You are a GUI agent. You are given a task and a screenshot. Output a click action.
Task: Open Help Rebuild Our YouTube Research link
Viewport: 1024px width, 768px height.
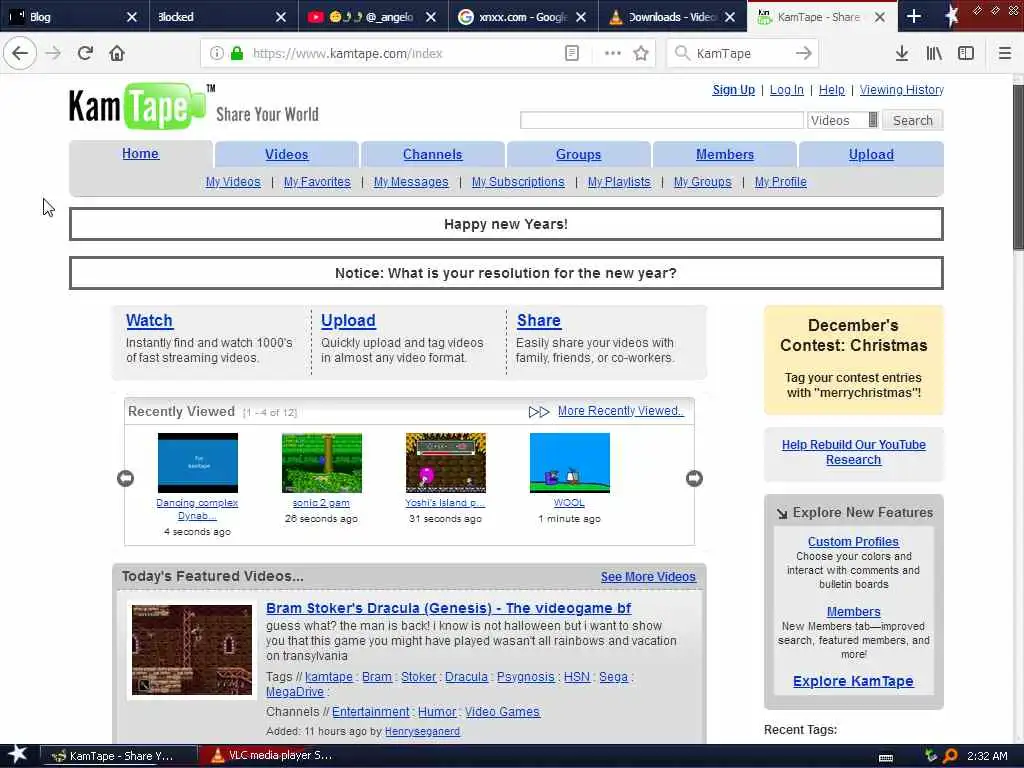pos(854,452)
